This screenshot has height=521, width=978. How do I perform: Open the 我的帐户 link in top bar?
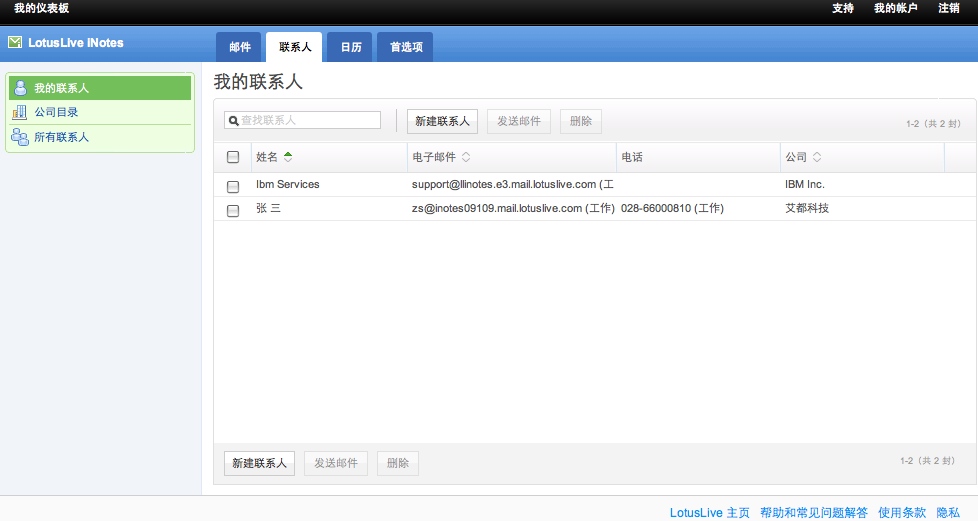tap(895, 8)
